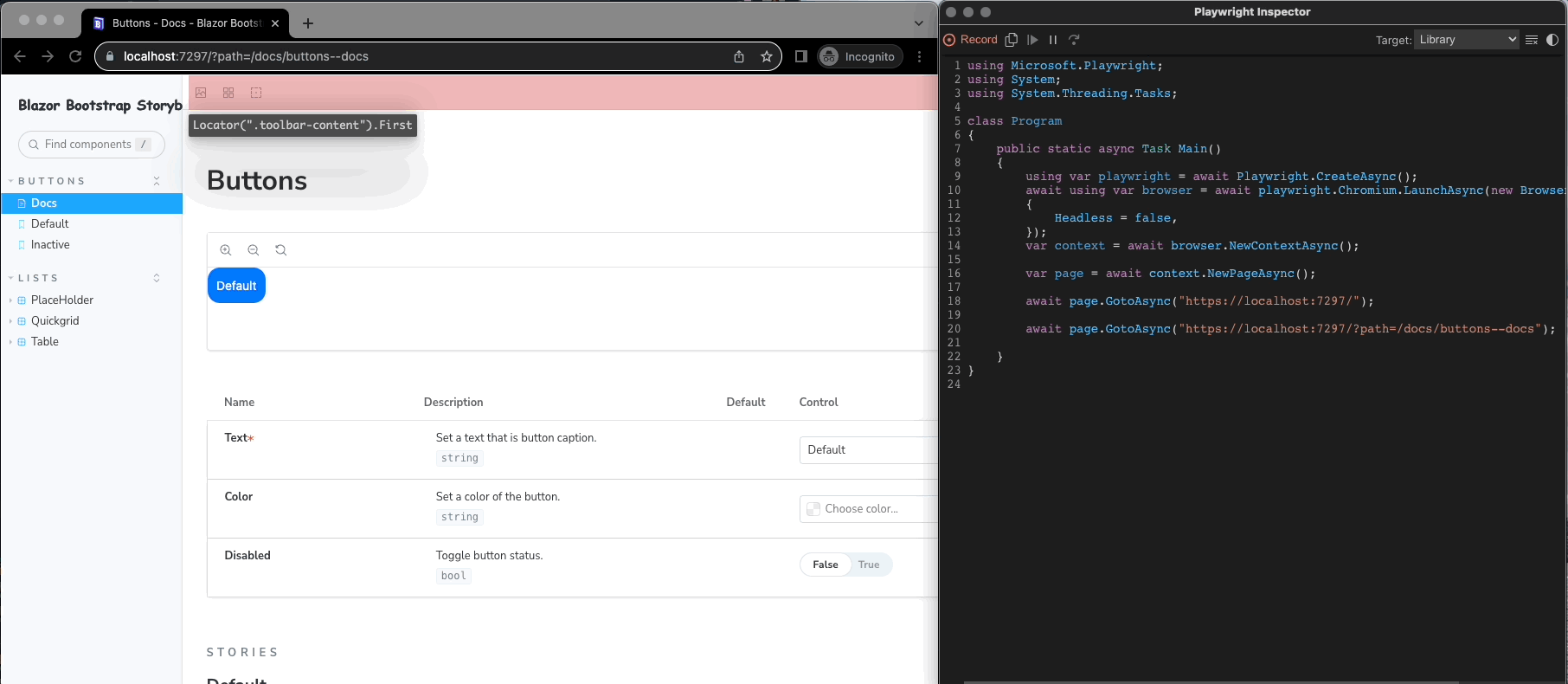Click the PlaceHolder component grid icon
1568x684 pixels.
pos(22,300)
